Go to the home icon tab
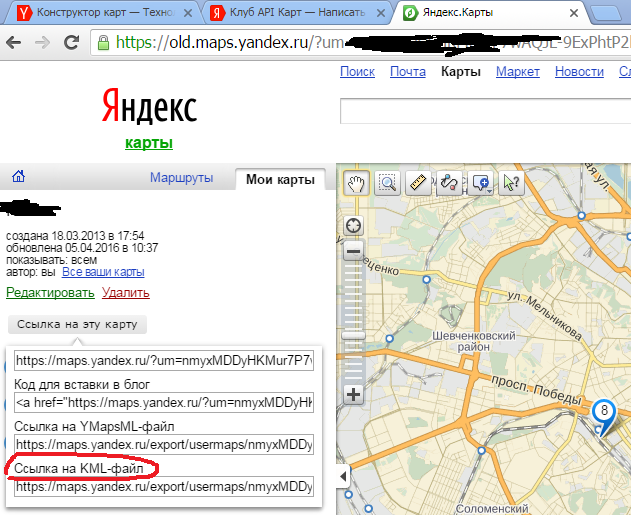631x515 pixels. [18, 177]
